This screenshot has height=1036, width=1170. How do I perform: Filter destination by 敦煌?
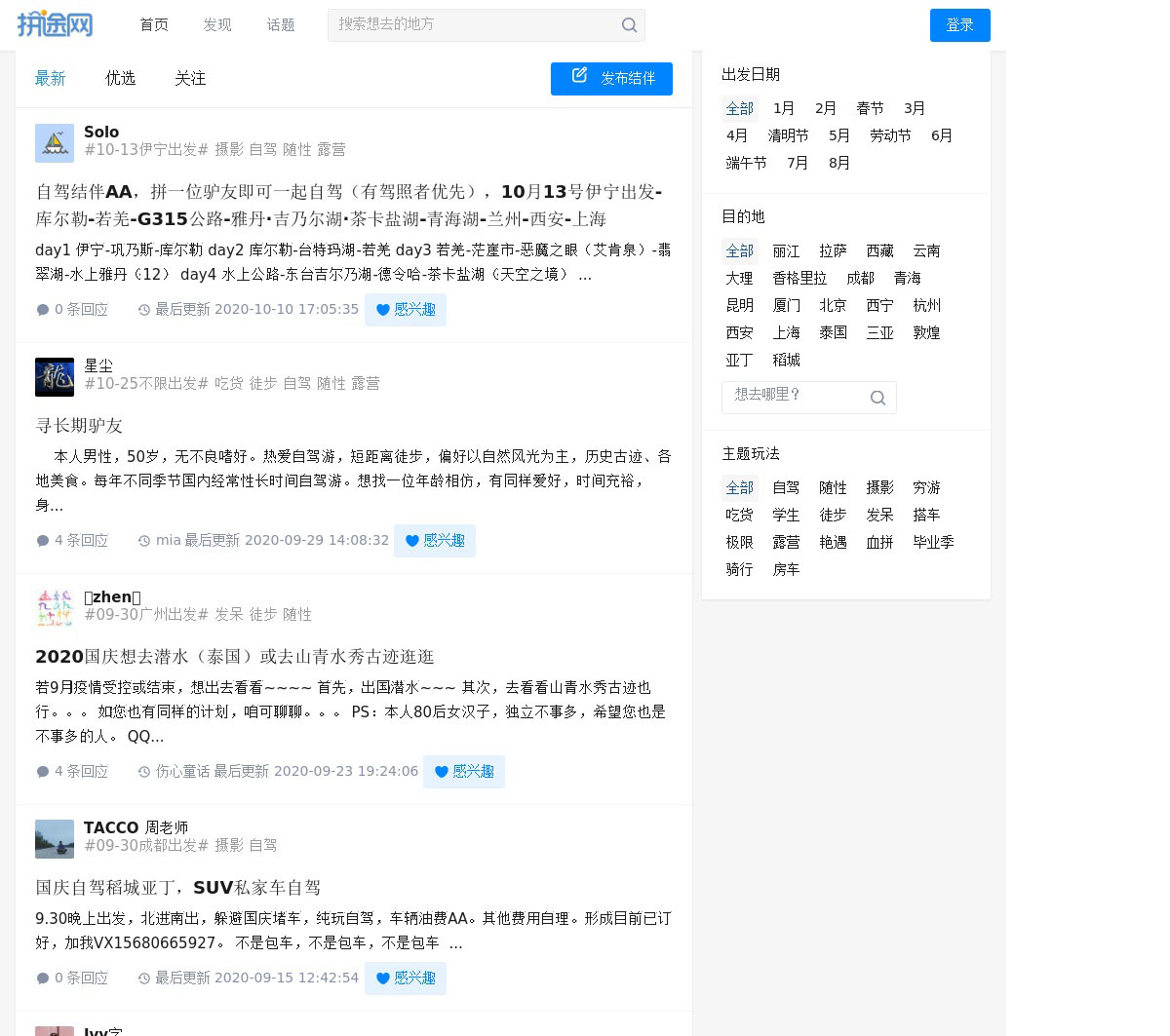pos(927,333)
